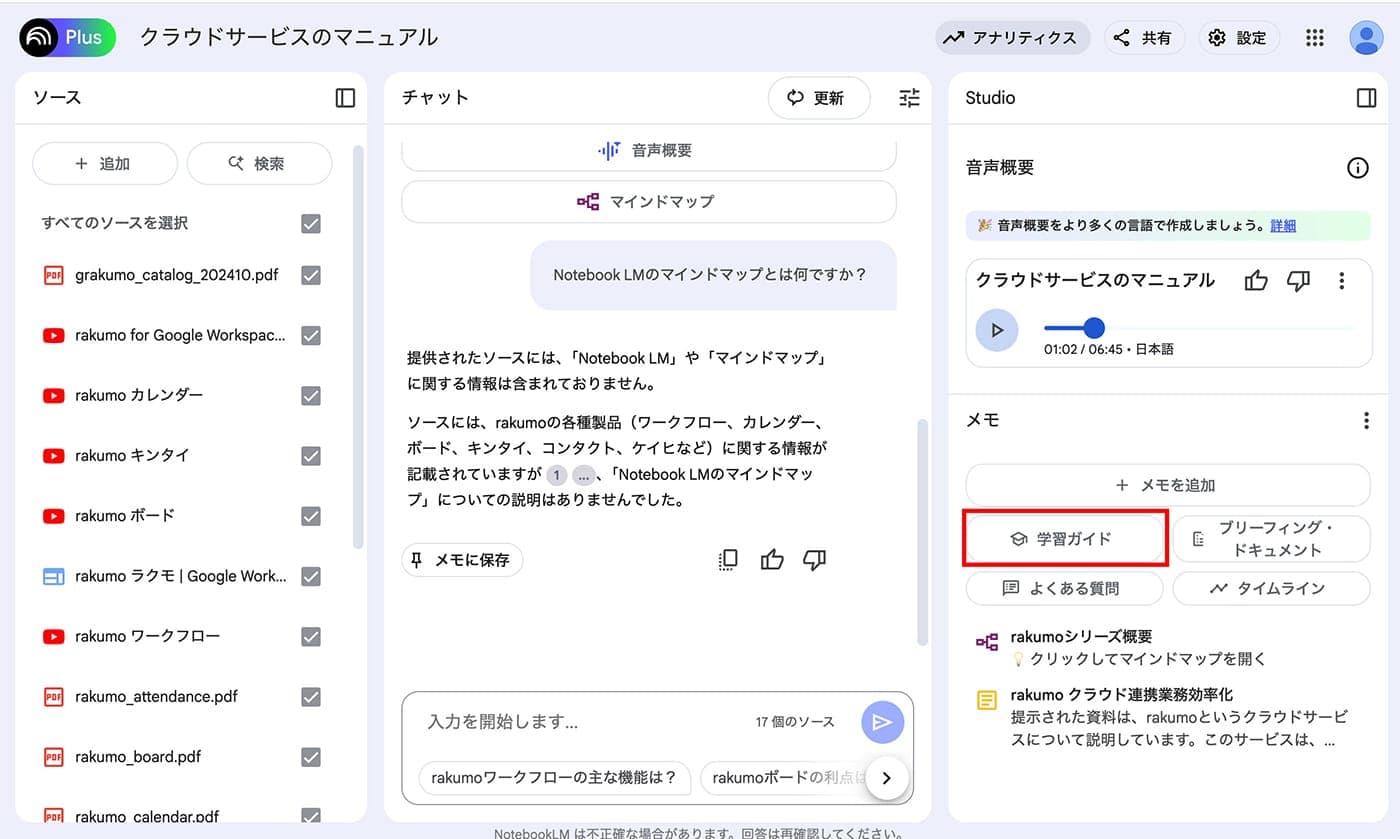Click 追加 to add a source
1400x839 pixels.
[x=105, y=164]
